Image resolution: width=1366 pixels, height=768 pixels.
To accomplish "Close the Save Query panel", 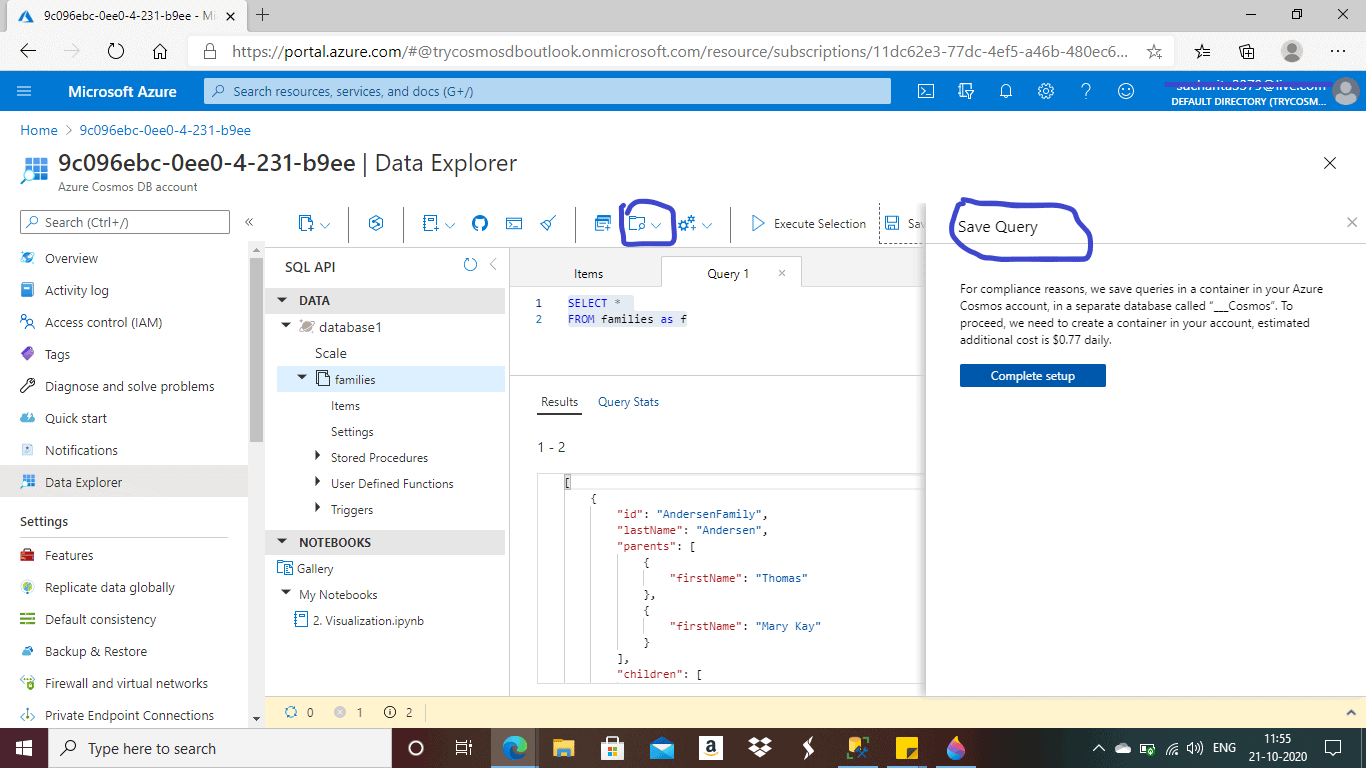I will point(1352,222).
